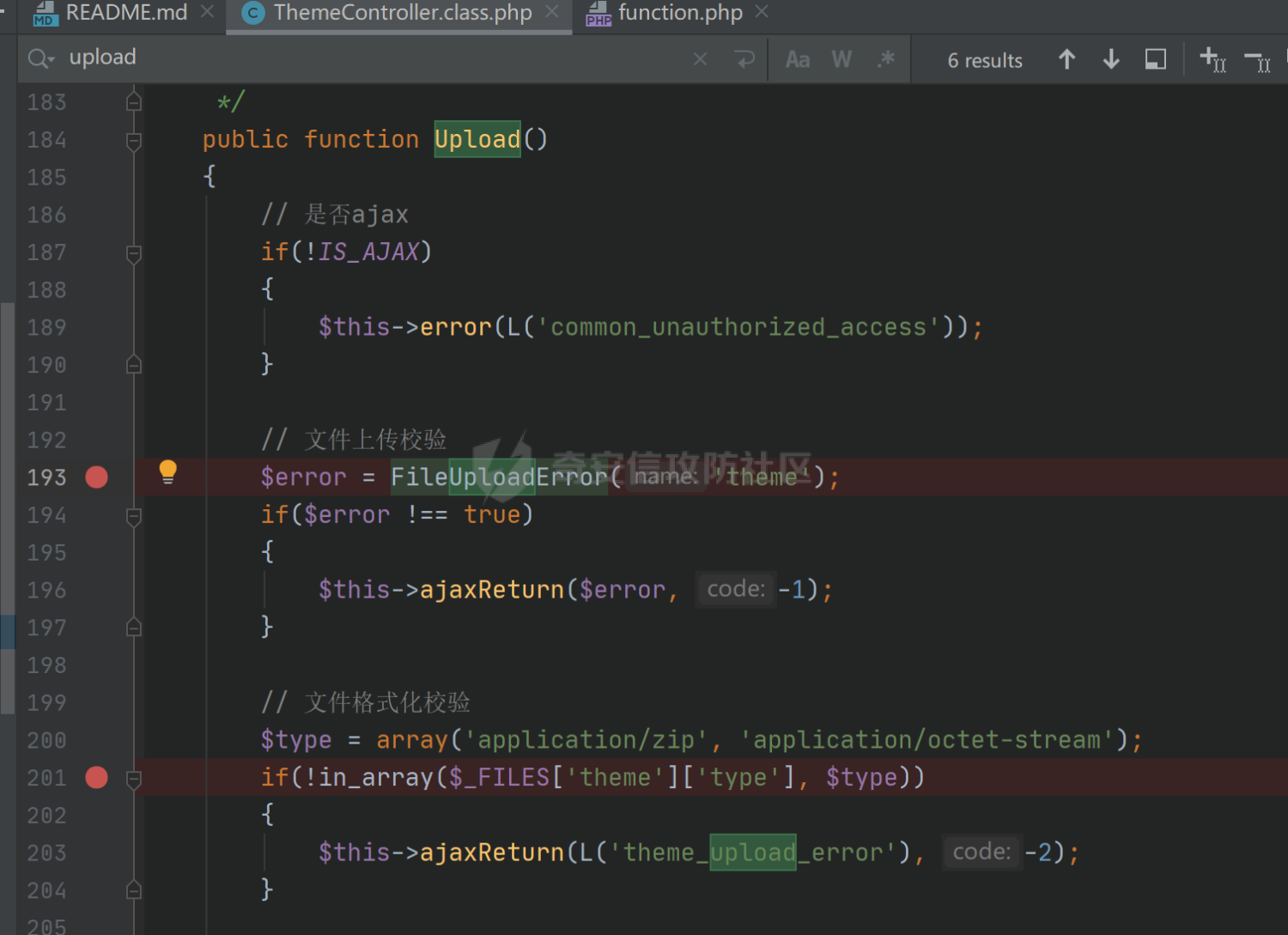Fold the if($error !== true) block
The height and width of the screenshot is (935, 1288).
(x=134, y=515)
